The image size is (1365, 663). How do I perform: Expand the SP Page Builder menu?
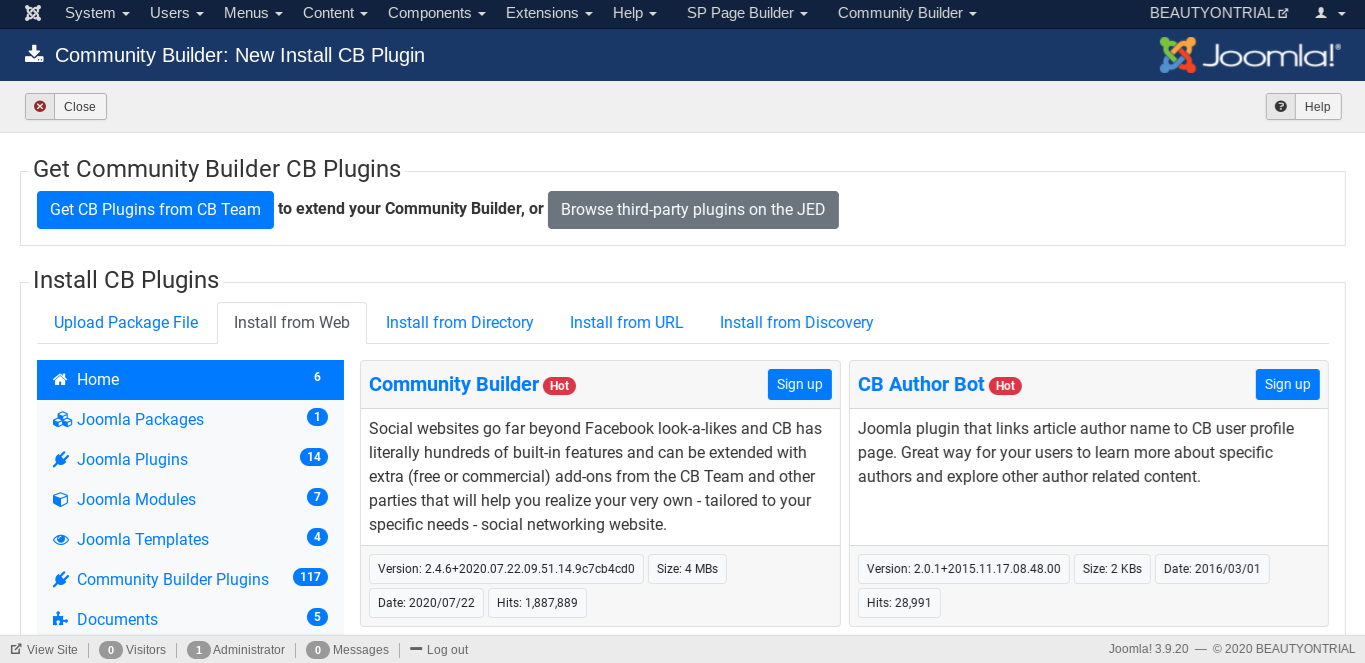point(747,13)
